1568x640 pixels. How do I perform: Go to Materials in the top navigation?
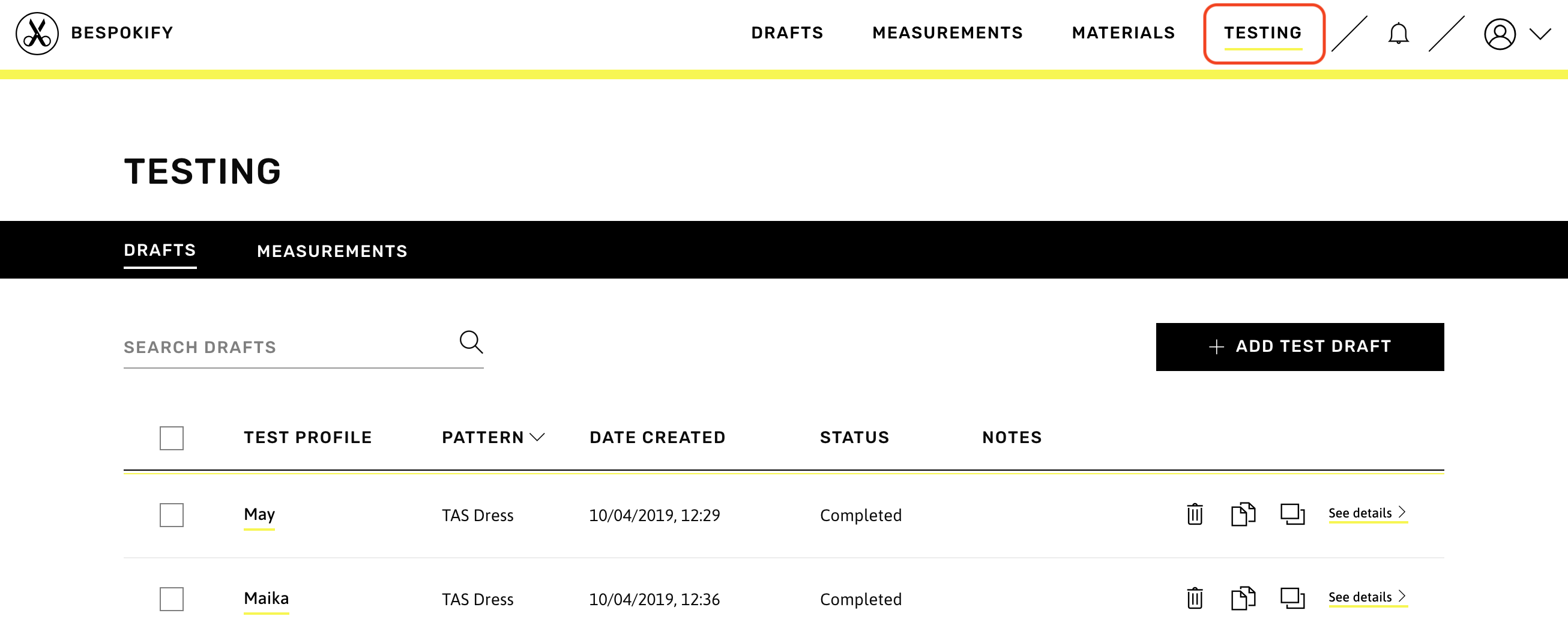(1123, 33)
